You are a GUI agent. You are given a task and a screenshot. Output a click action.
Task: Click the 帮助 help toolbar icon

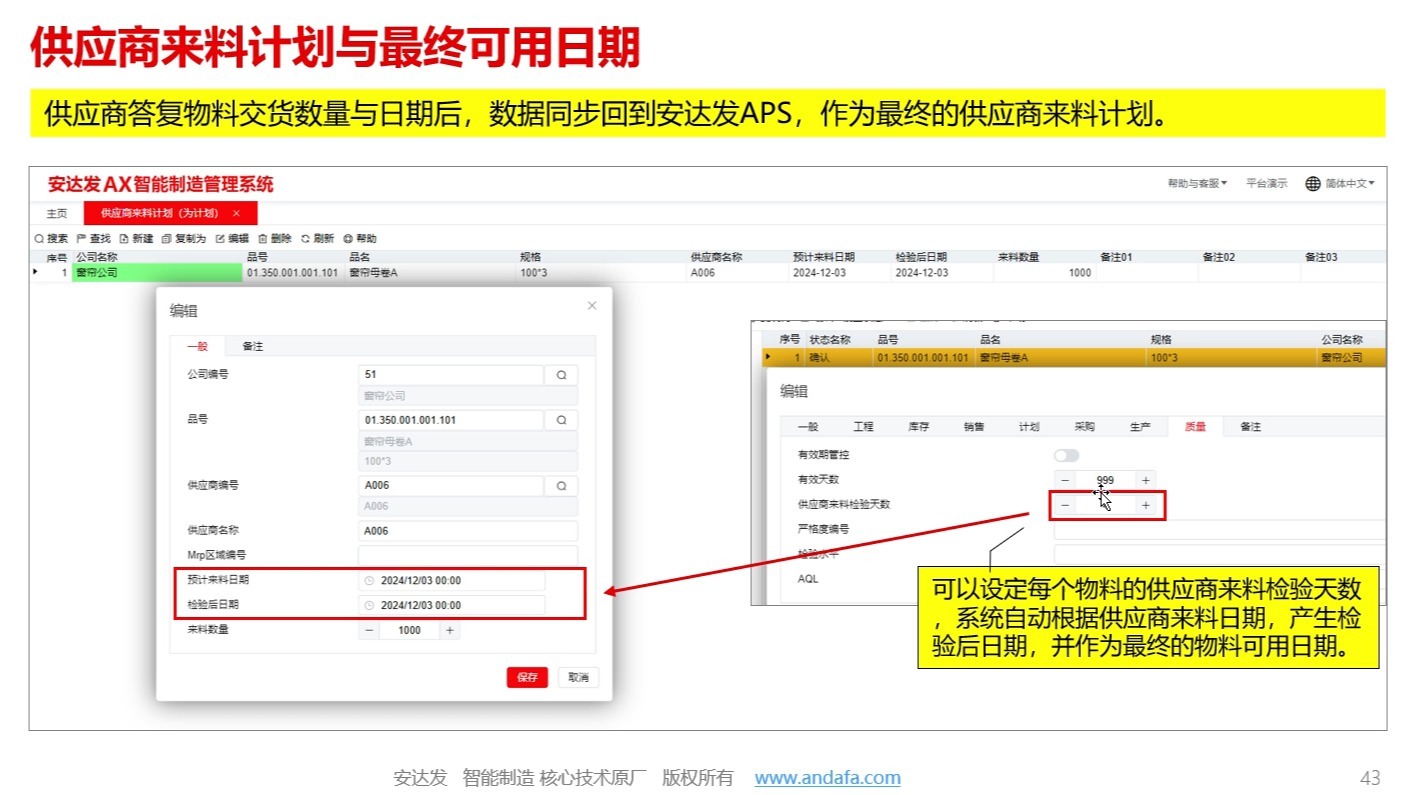[x=348, y=239]
